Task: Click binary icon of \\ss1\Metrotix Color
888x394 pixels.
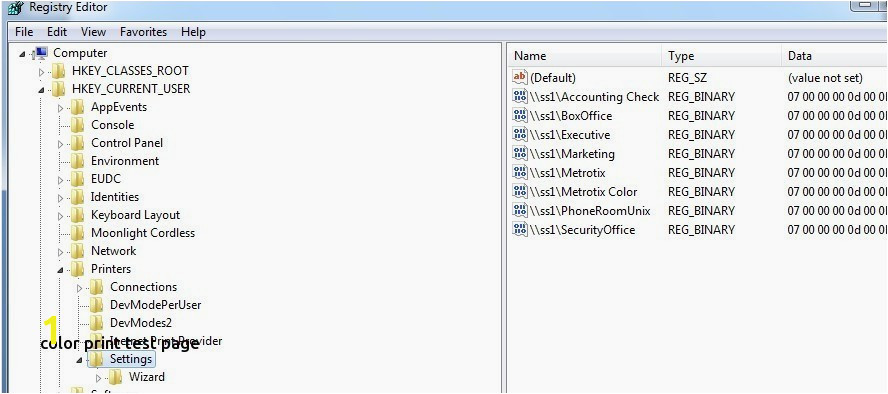Action: click(x=519, y=191)
